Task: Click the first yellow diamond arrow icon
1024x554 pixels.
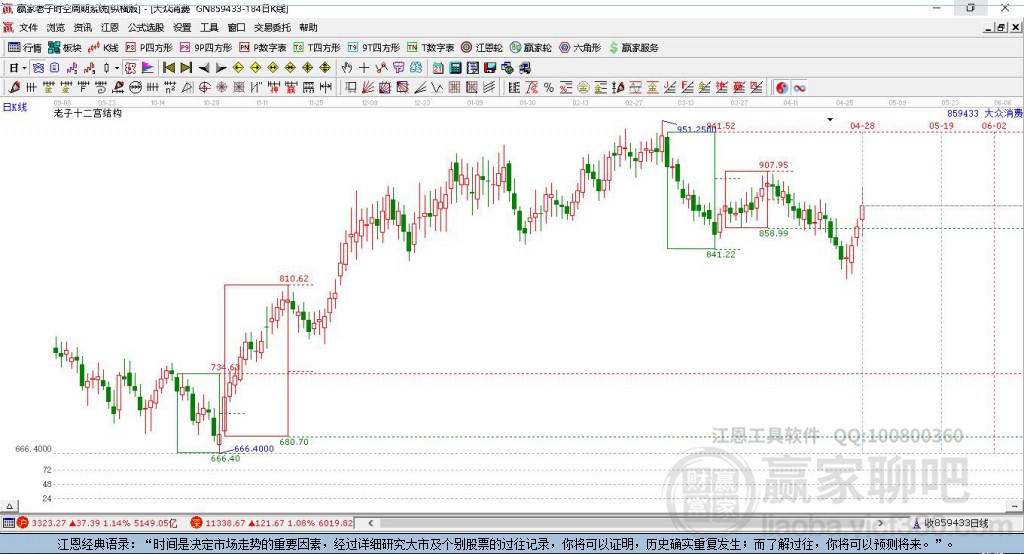Action: click(x=238, y=67)
